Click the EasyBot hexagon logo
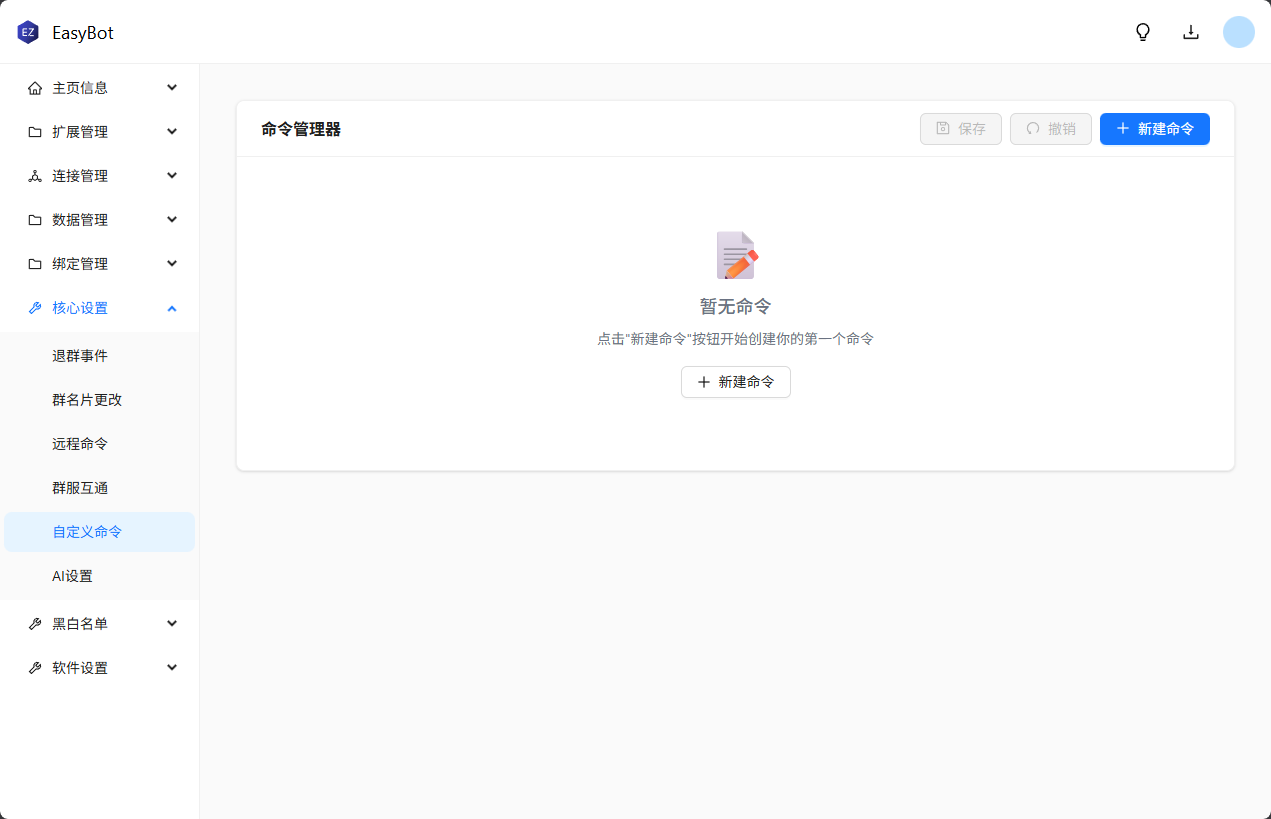 [28, 32]
